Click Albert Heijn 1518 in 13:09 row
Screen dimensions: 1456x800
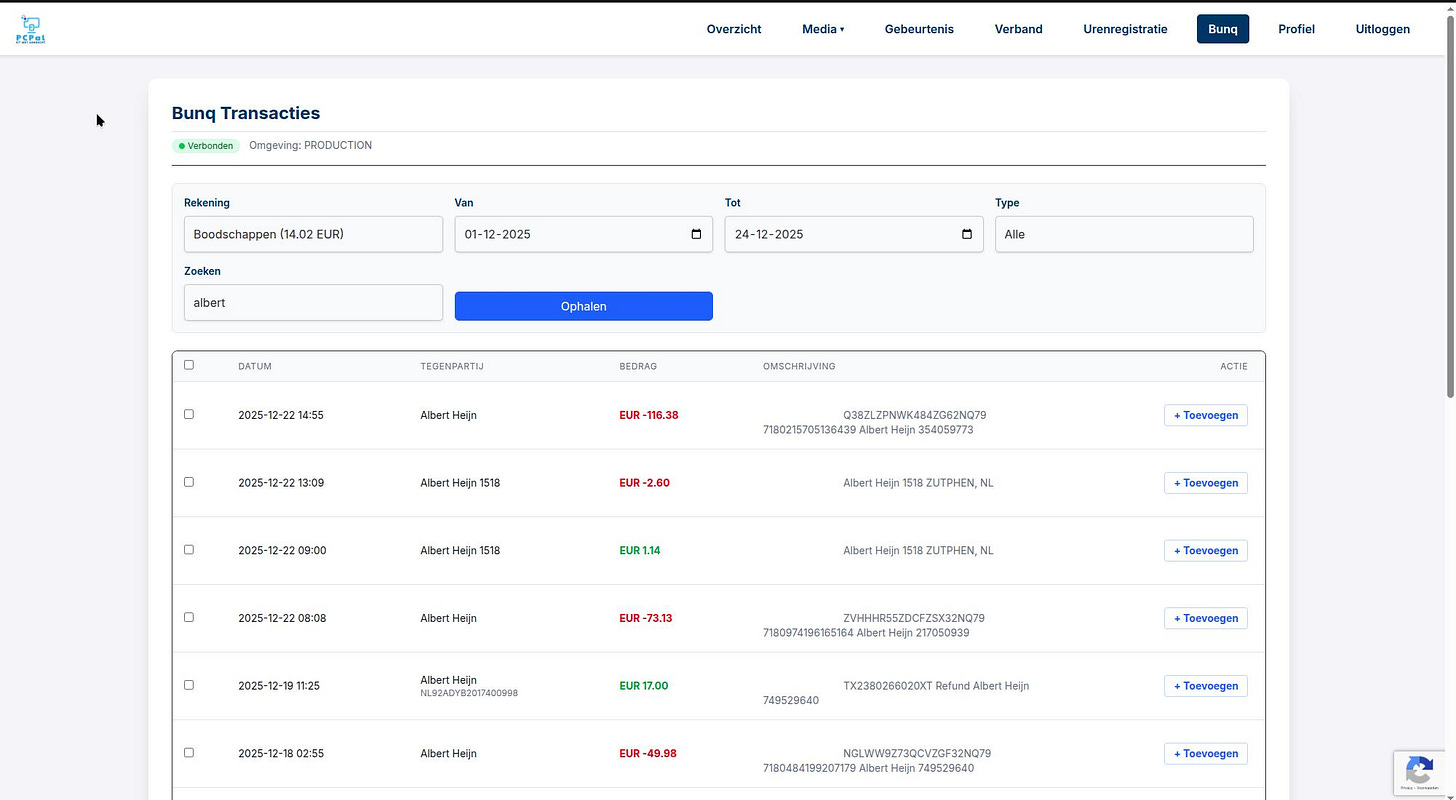[x=460, y=483]
